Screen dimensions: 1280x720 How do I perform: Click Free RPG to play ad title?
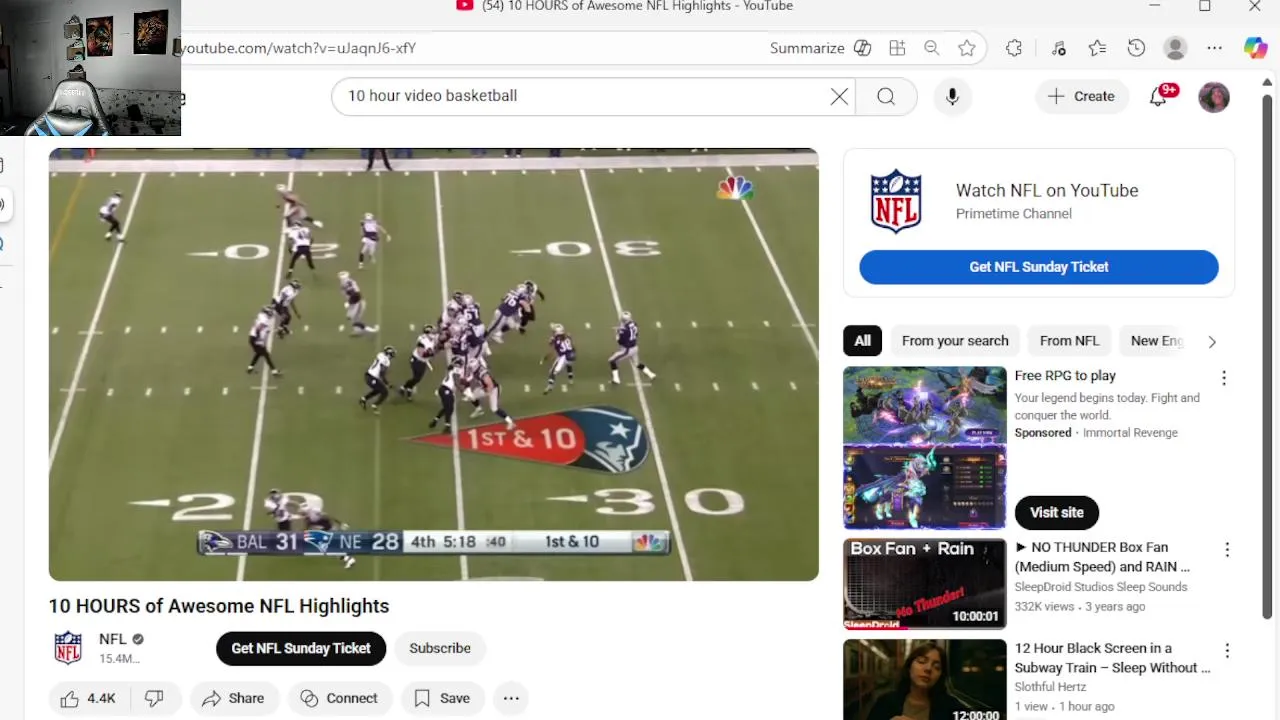[1065, 376]
